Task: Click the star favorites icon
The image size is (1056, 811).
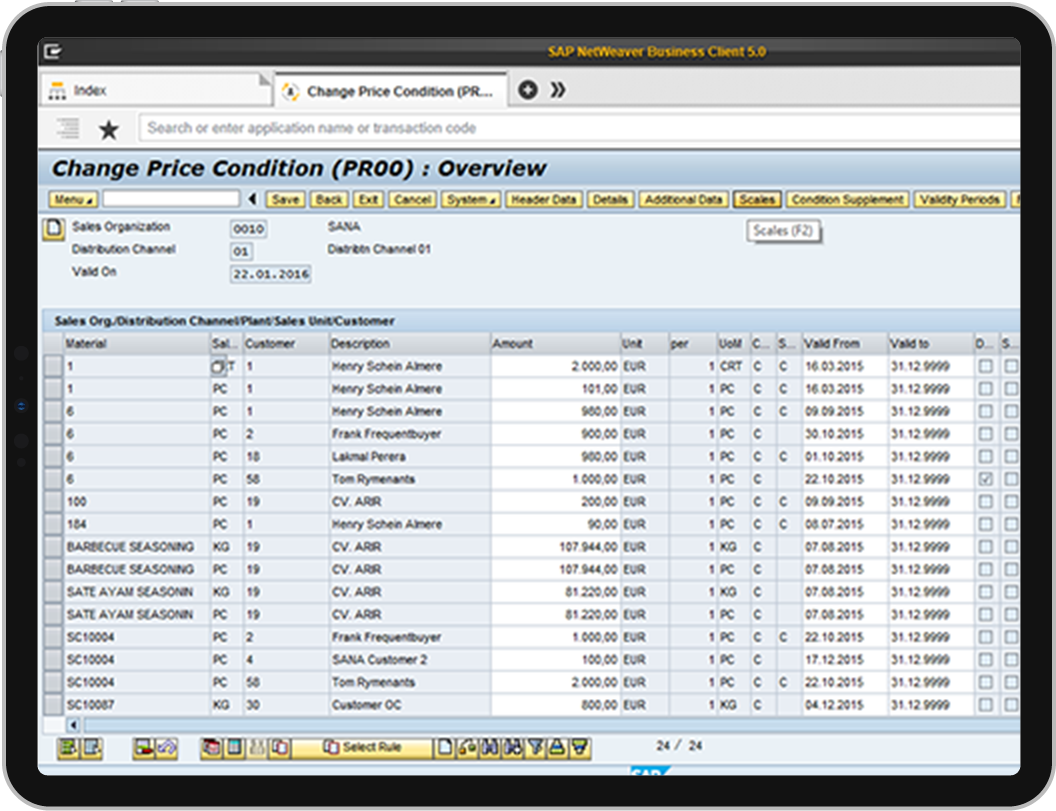Action: pos(108,129)
